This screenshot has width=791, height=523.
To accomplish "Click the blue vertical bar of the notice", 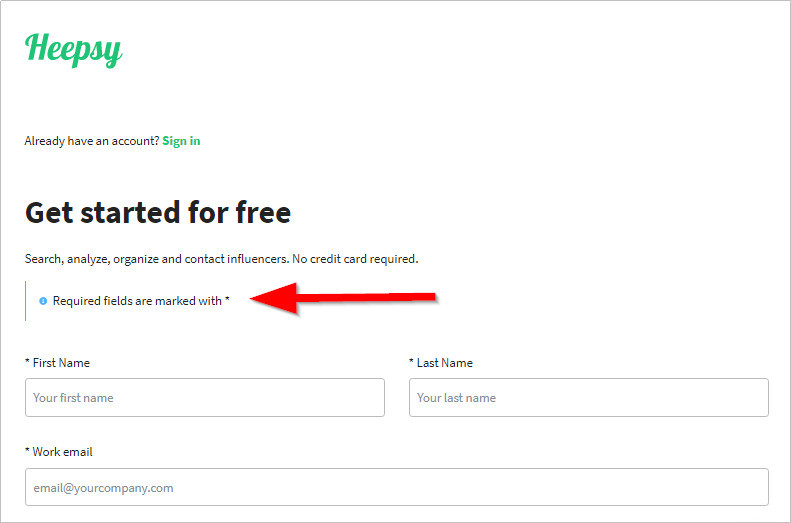I will [25, 301].
